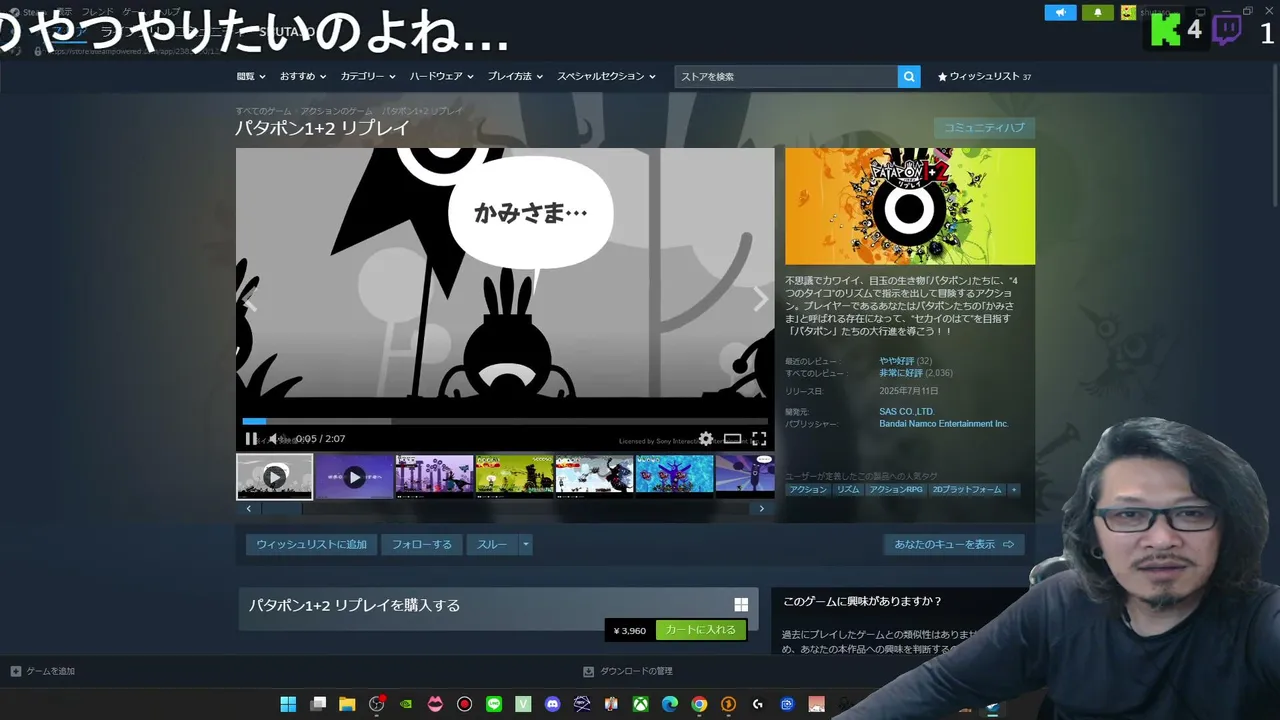Screen dimensions: 1280x720
Task: Open File Explorer from taskbar
Action: (x=347, y=704)
